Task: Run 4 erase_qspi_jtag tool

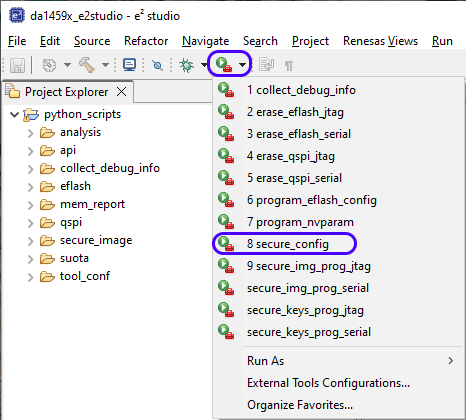Action: point(338,156)
